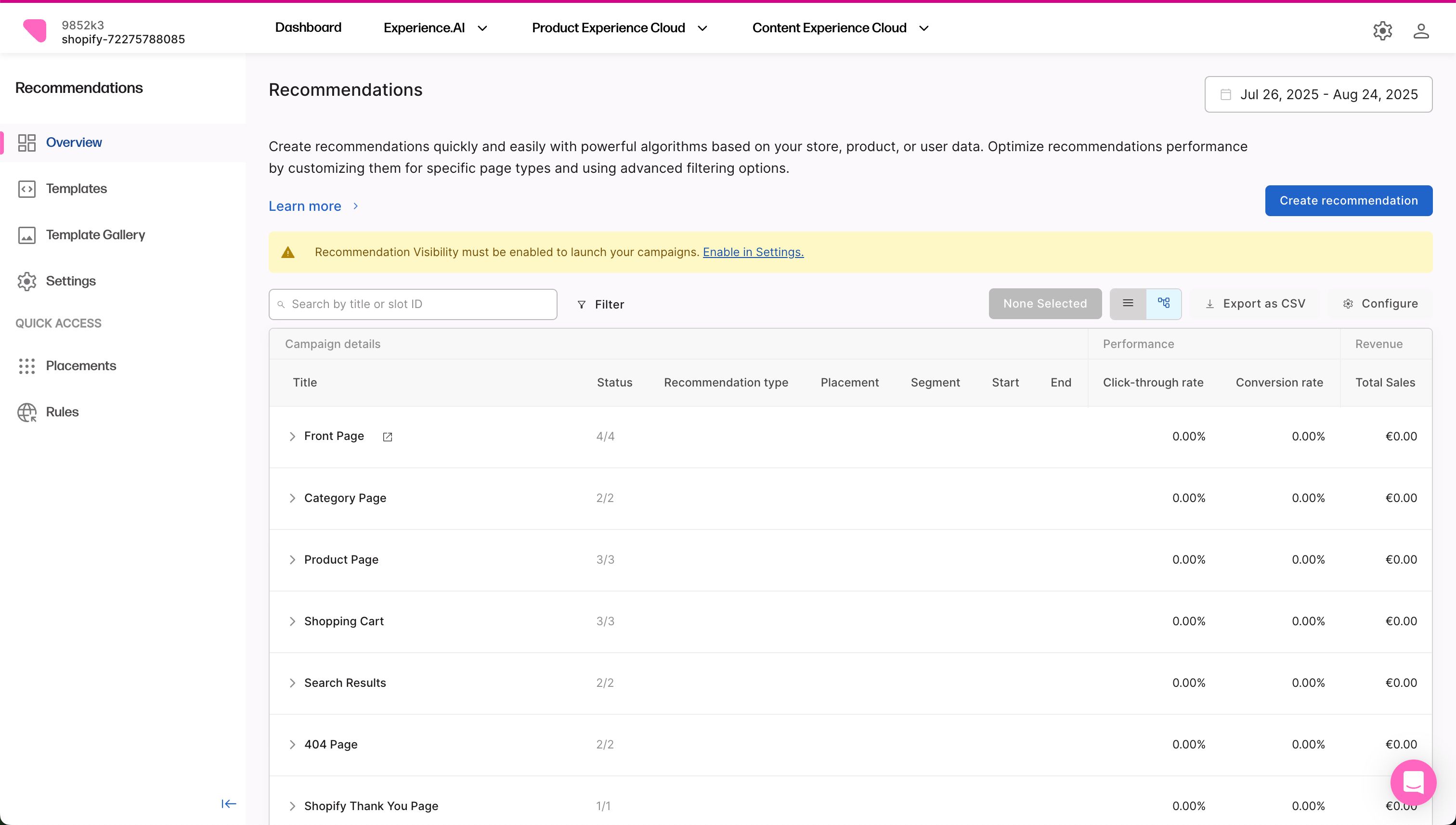Go to Templates in sidebar
The image size is (1456, 825).
(76, 189)
